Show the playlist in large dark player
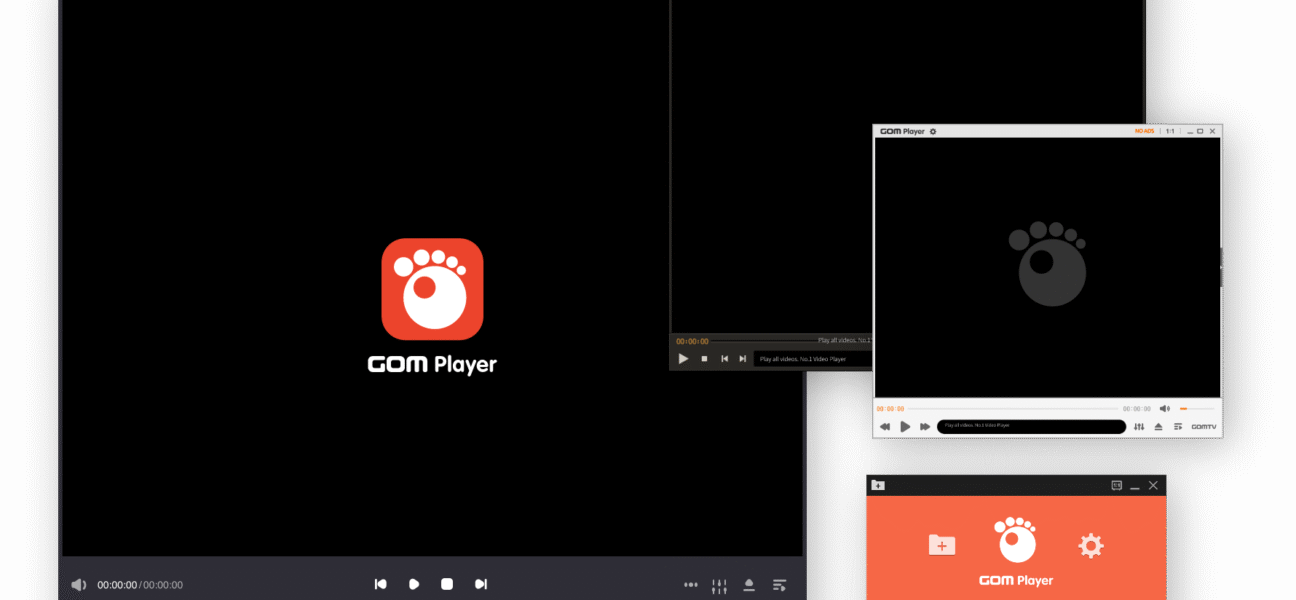 pos(779,585)
